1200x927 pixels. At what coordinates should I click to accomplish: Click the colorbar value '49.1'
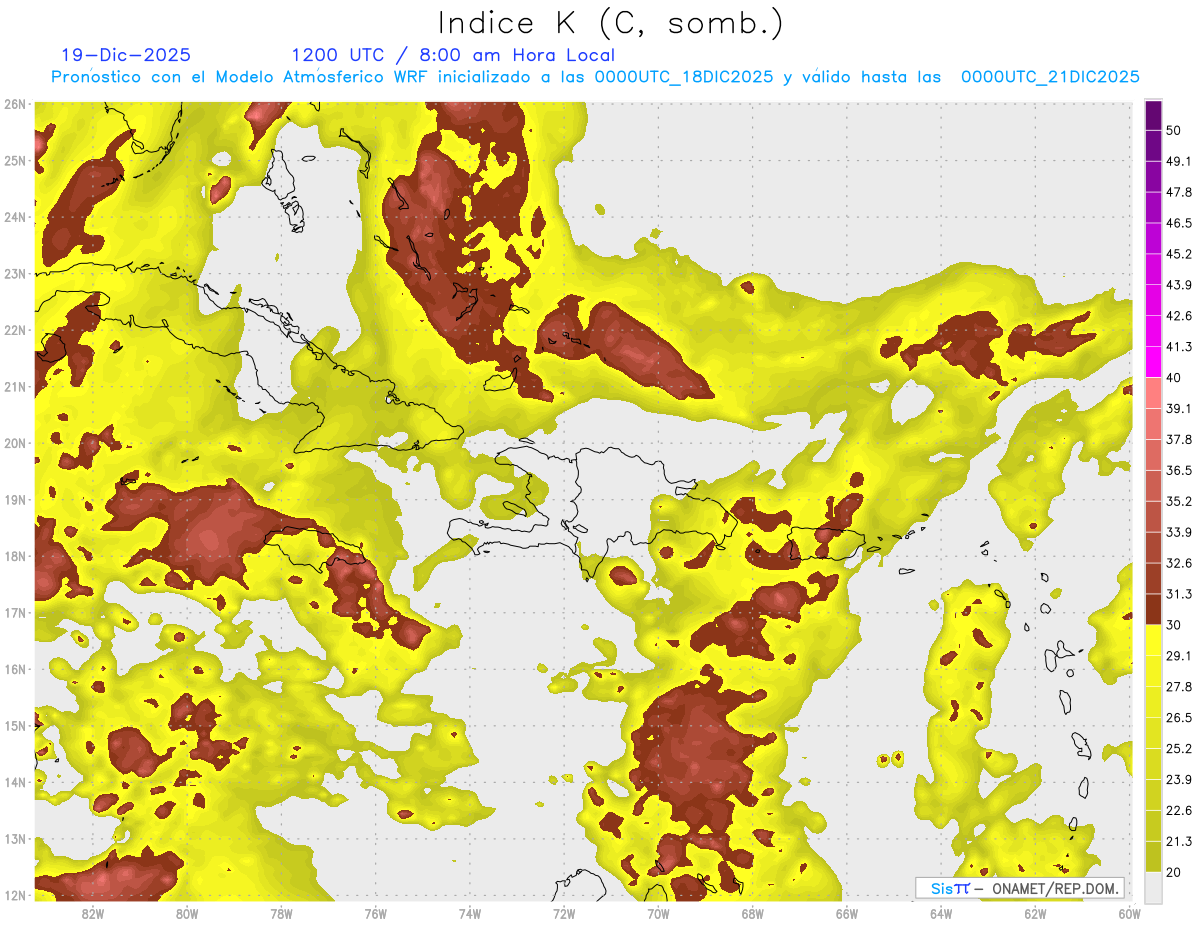pos(1178,161)
